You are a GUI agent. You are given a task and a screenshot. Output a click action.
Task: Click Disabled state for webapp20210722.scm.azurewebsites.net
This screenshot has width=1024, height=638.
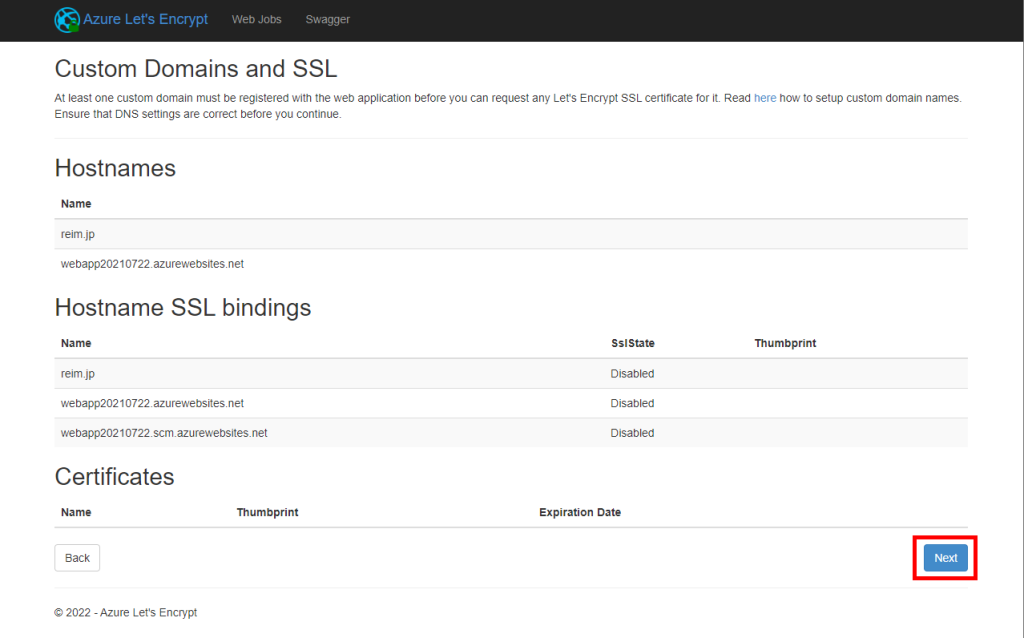pyautogui.click(x=632, y=433)
